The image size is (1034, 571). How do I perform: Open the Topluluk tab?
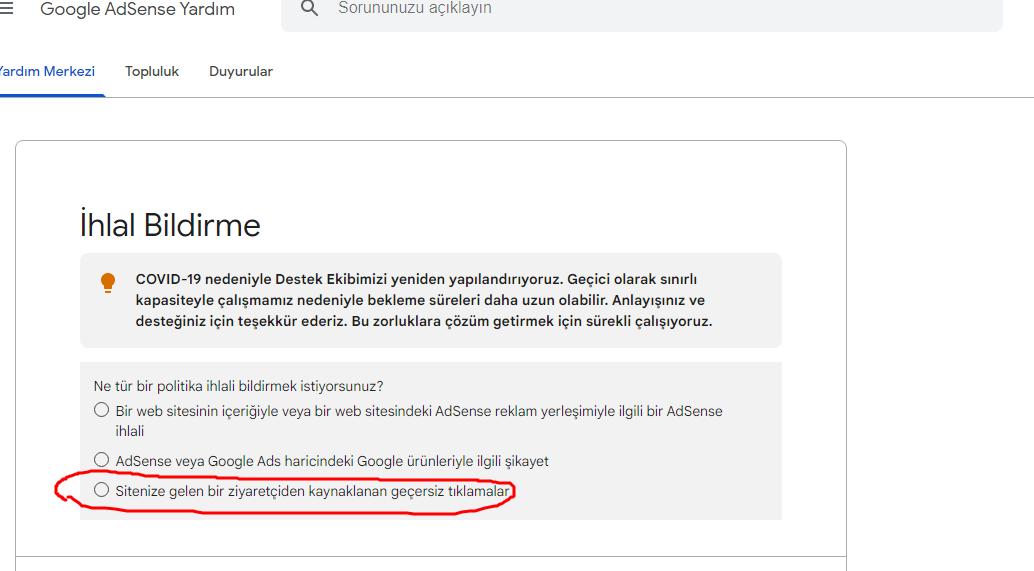pyautogui.click(x=152, y=71)
